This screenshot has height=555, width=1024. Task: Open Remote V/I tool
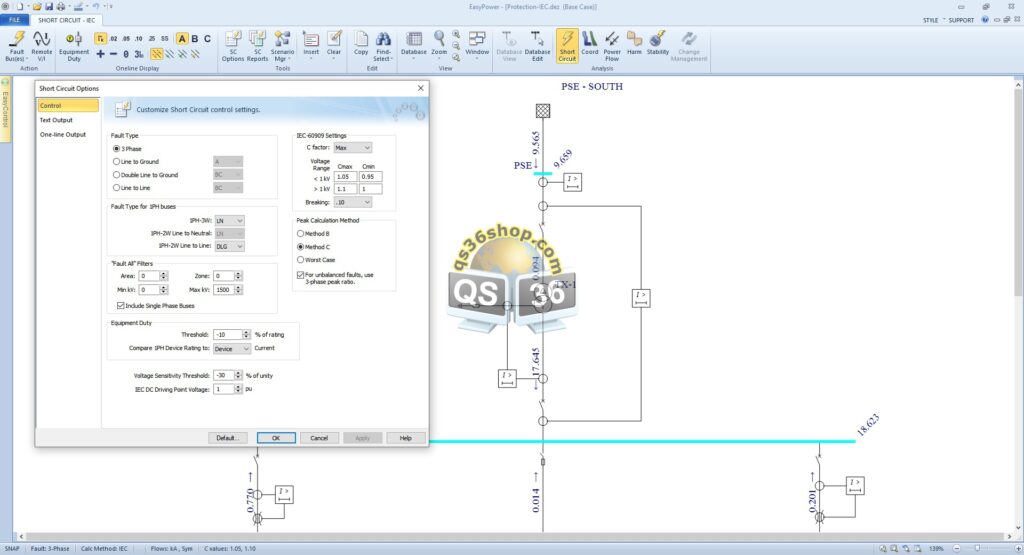tap(42, 46)
